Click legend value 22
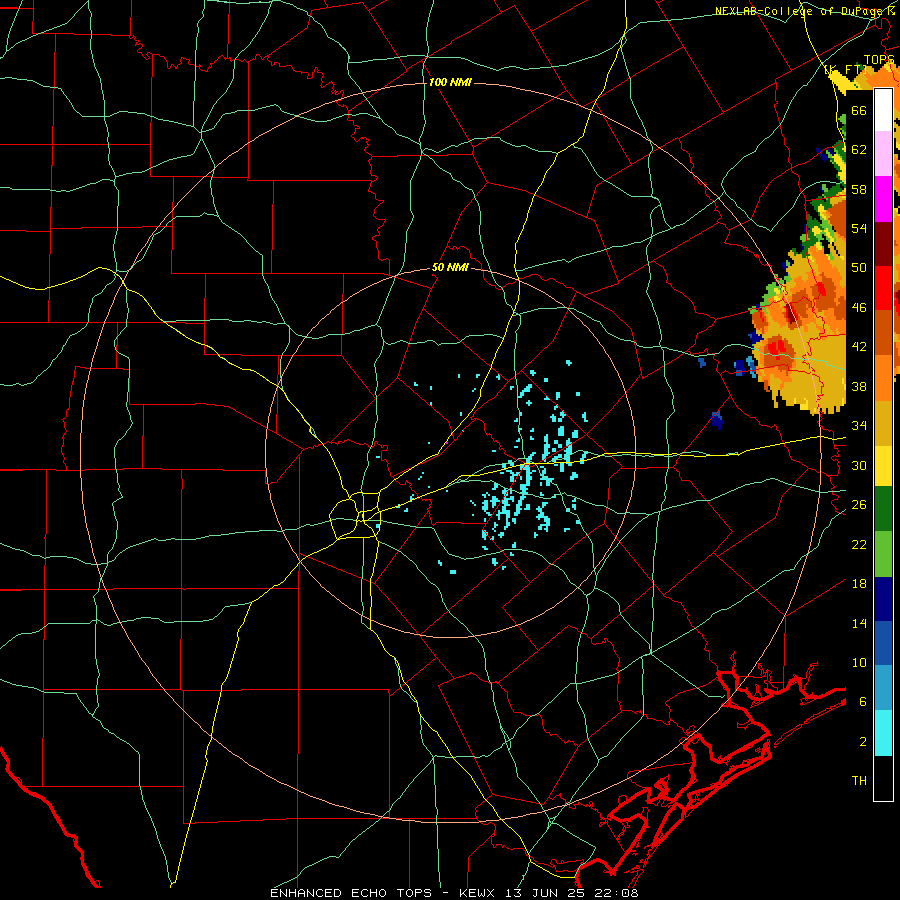Image resolution: width=900 pixels, height=900 pixels. point(859,544)
